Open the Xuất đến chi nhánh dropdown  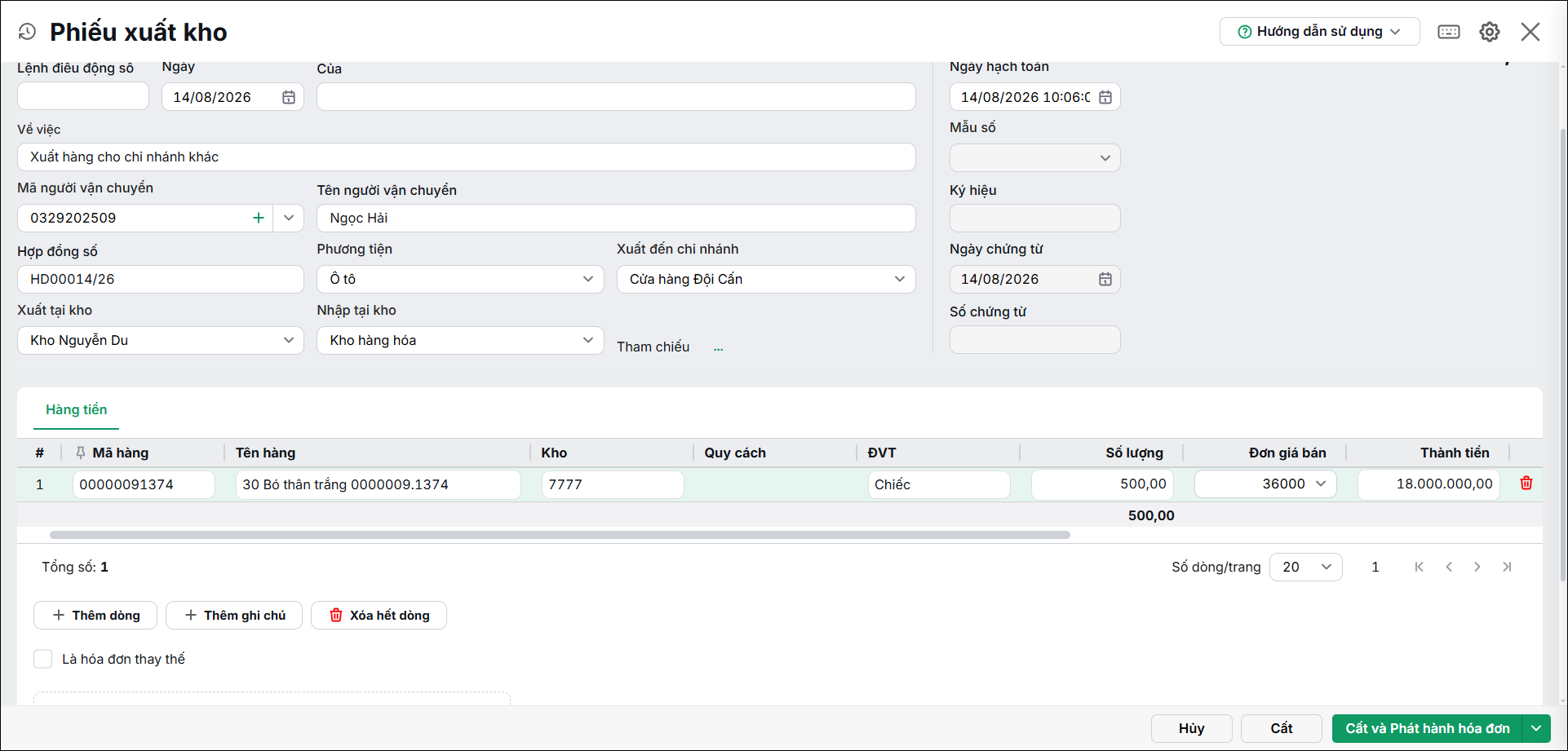coord(766,279)
